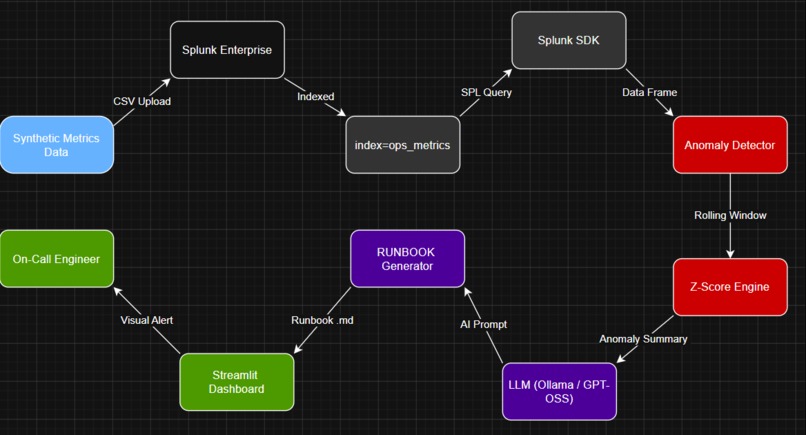
Task: Select the RUNBOOK Generator node
Action: point(407,259)
